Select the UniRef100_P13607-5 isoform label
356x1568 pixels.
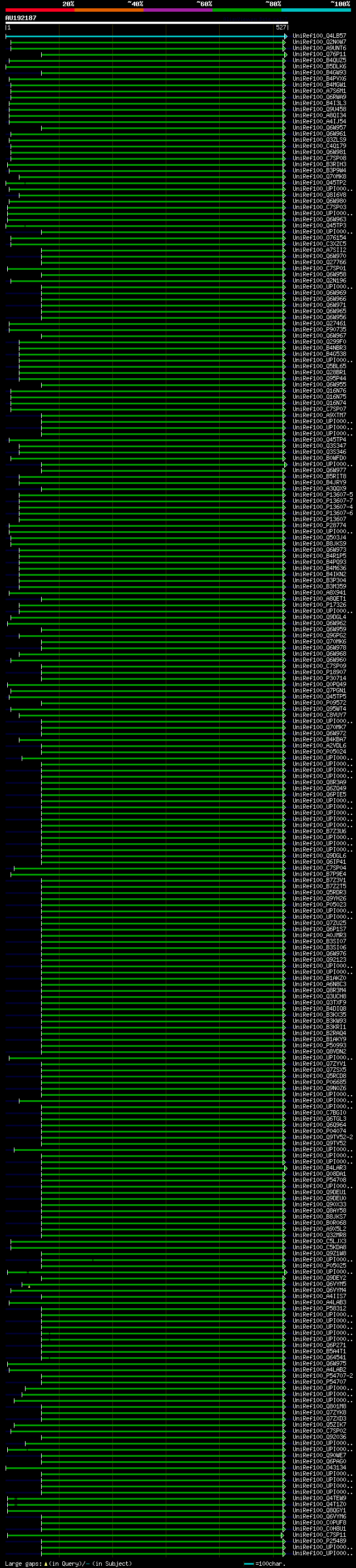323,494
